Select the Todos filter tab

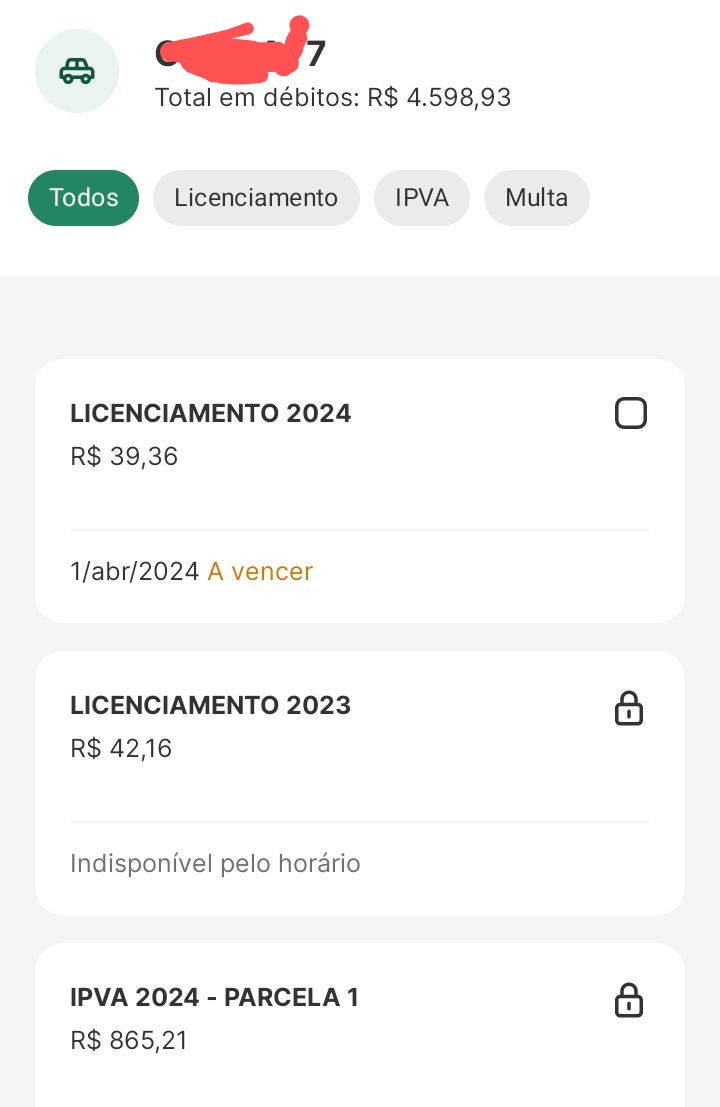click(x=83, y=198)
